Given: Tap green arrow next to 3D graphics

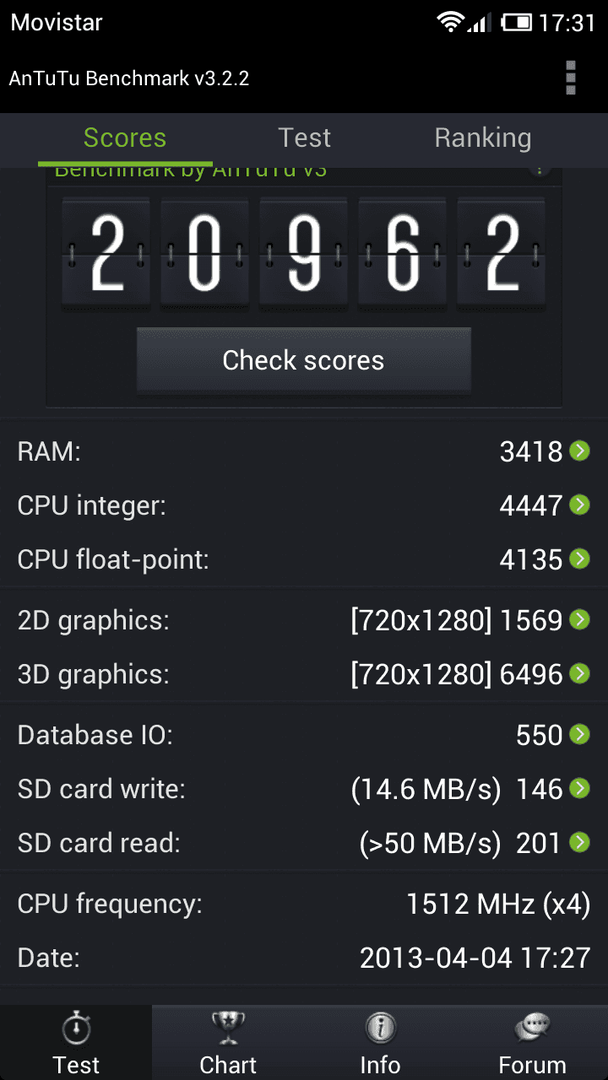Looking at the screenshot, I should coord(580,674).
